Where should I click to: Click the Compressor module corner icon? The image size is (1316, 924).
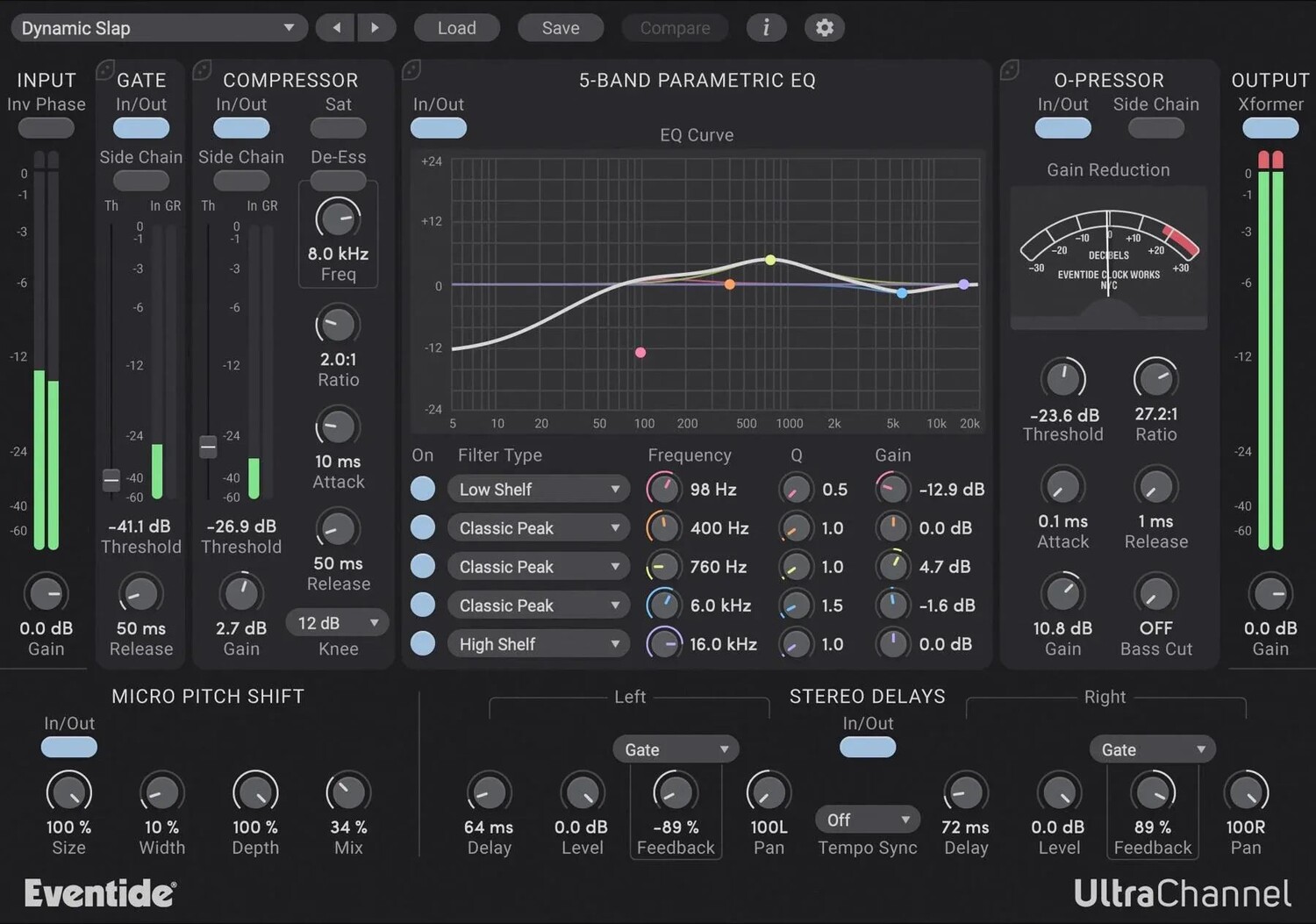(202, 69)
